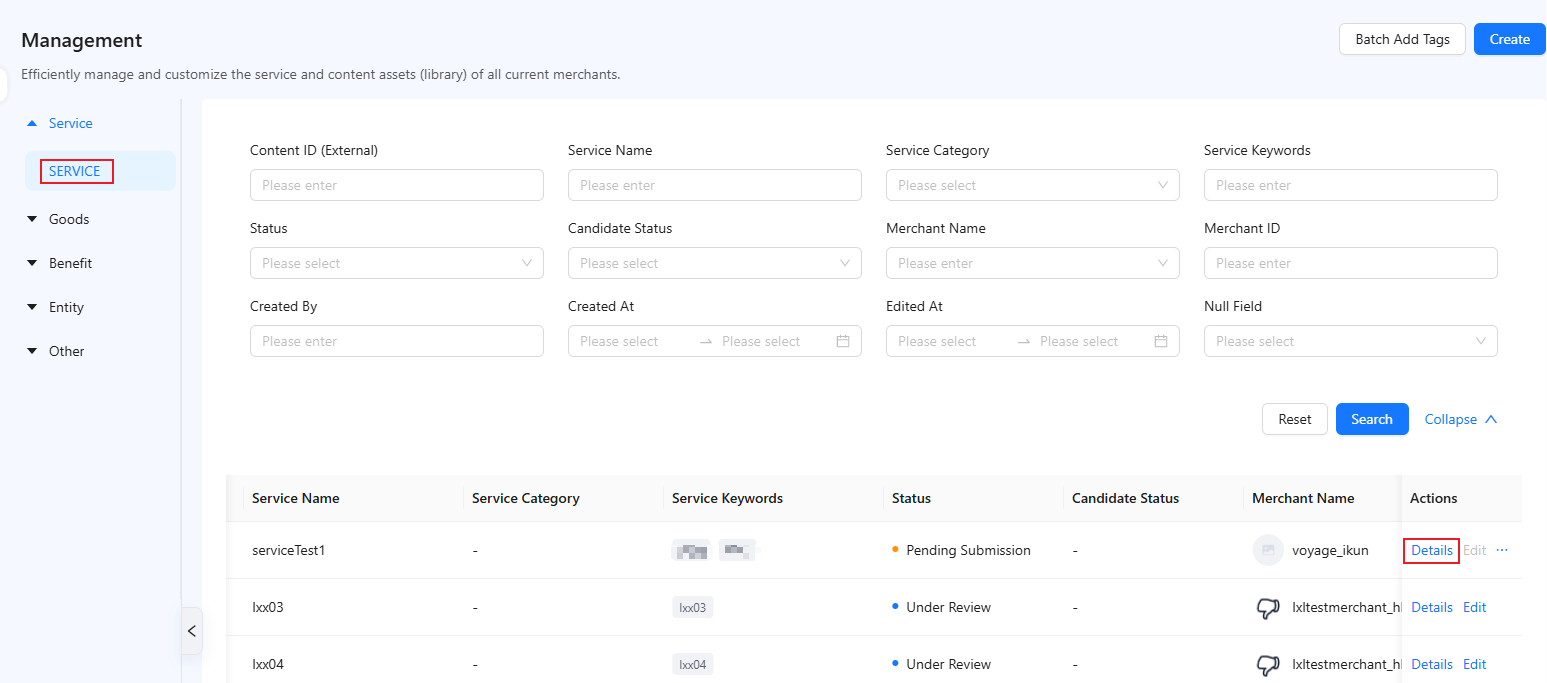Click the calendar icon in Created At
The image size is (1547, 683).
(x=843, y=341)
